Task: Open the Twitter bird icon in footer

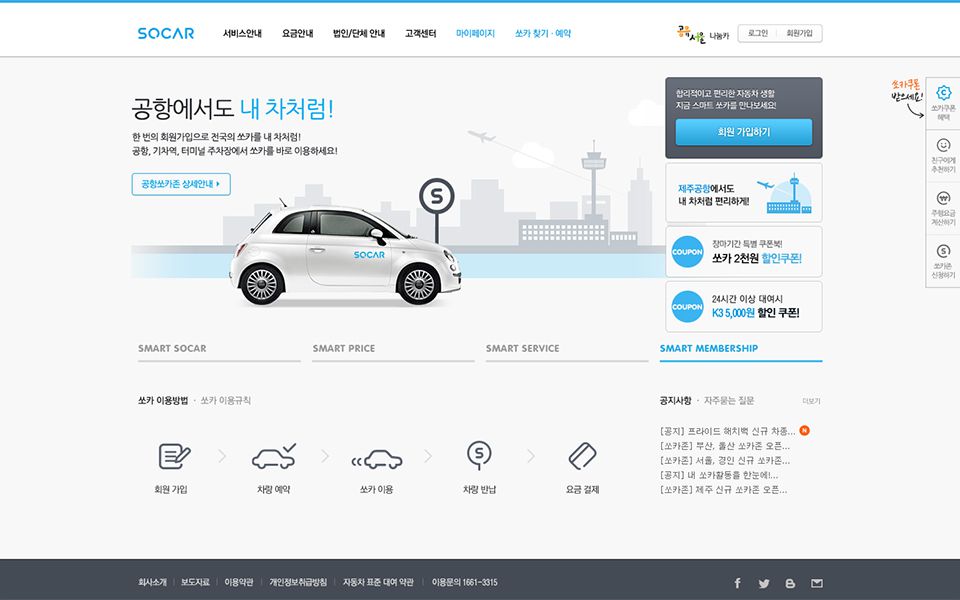Action: (764, 583)
